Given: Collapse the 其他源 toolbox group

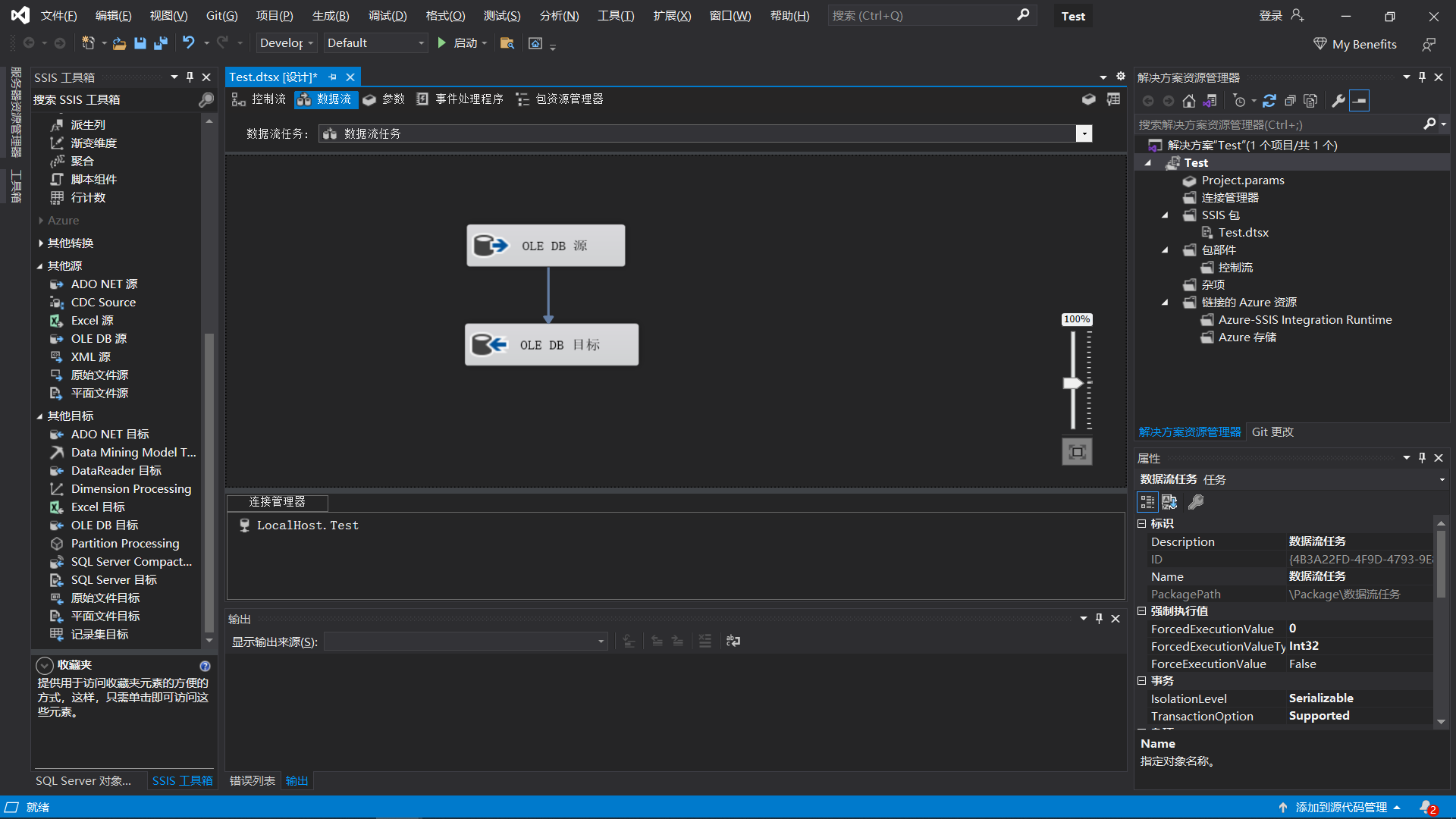Looking at the screenshot, I should tap(40, 266).
